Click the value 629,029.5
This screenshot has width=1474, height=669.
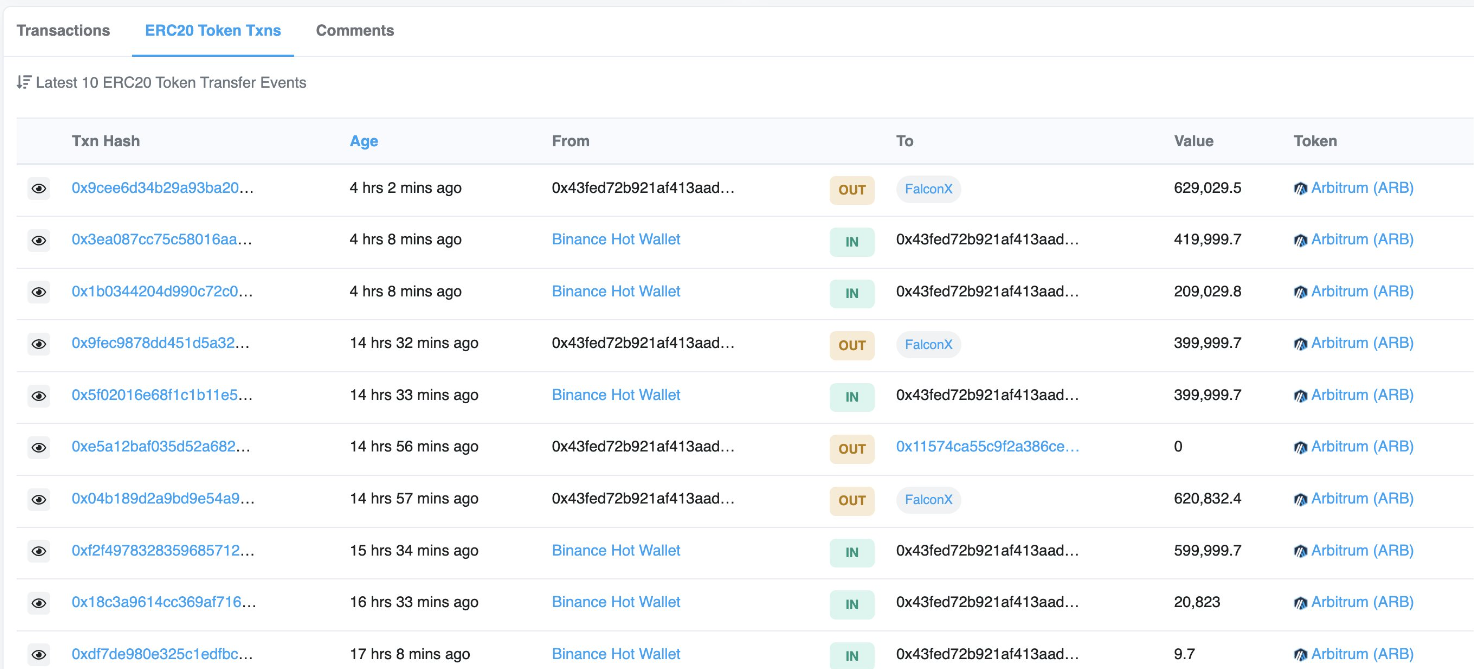click(1208, 188)
